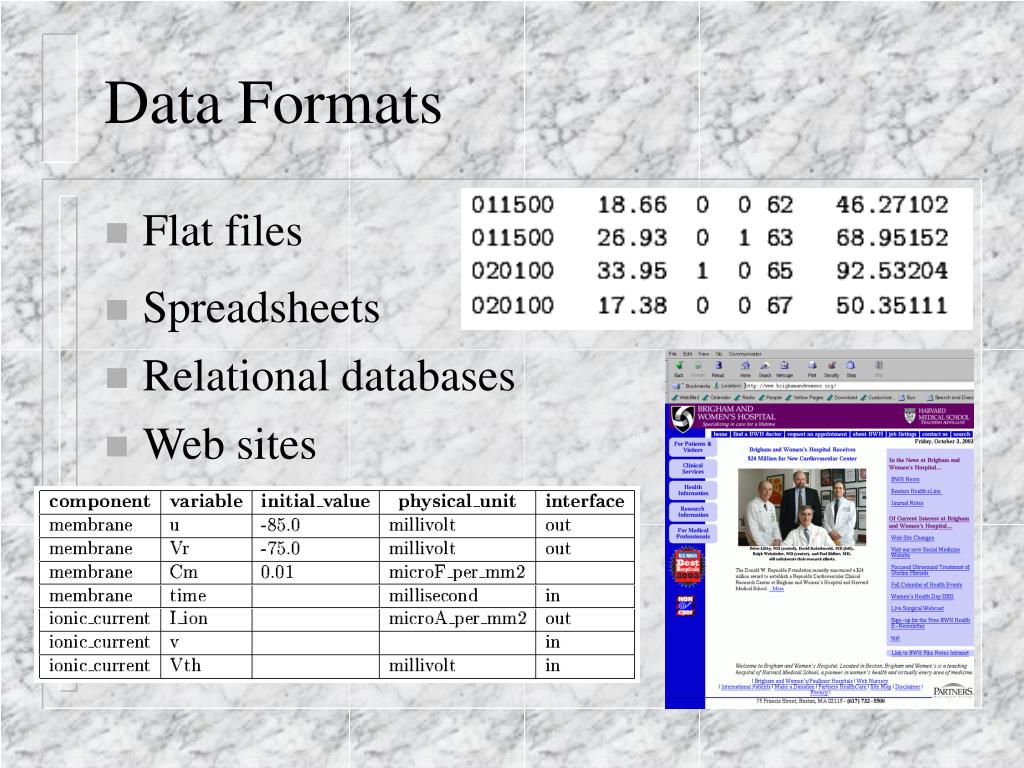The image size is (1024, 768).
Task: Click 'Clinical Services' sidebar button
Action: tap(693, 468)
